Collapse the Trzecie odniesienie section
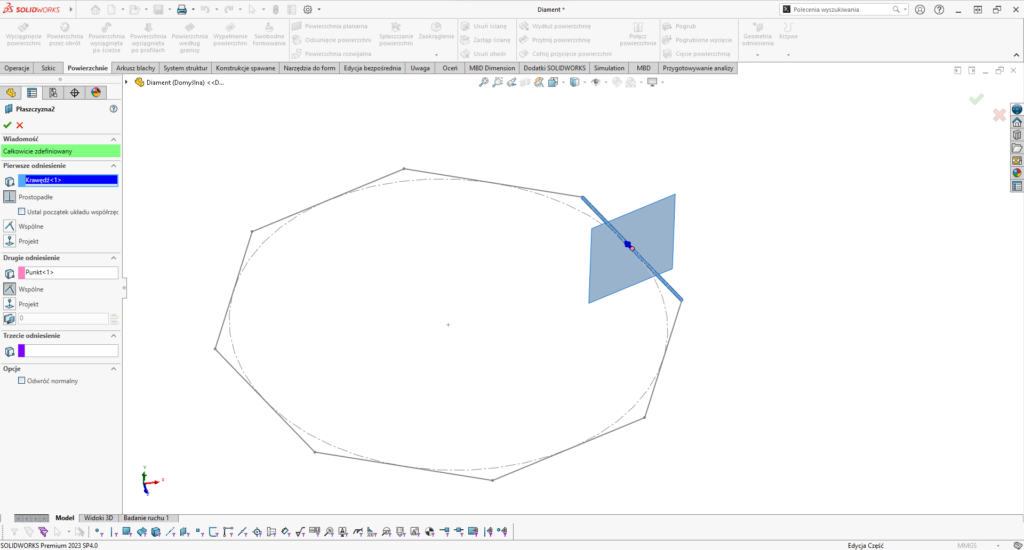The width and height of the screenshot is (1024, 550). coord(113,336)
